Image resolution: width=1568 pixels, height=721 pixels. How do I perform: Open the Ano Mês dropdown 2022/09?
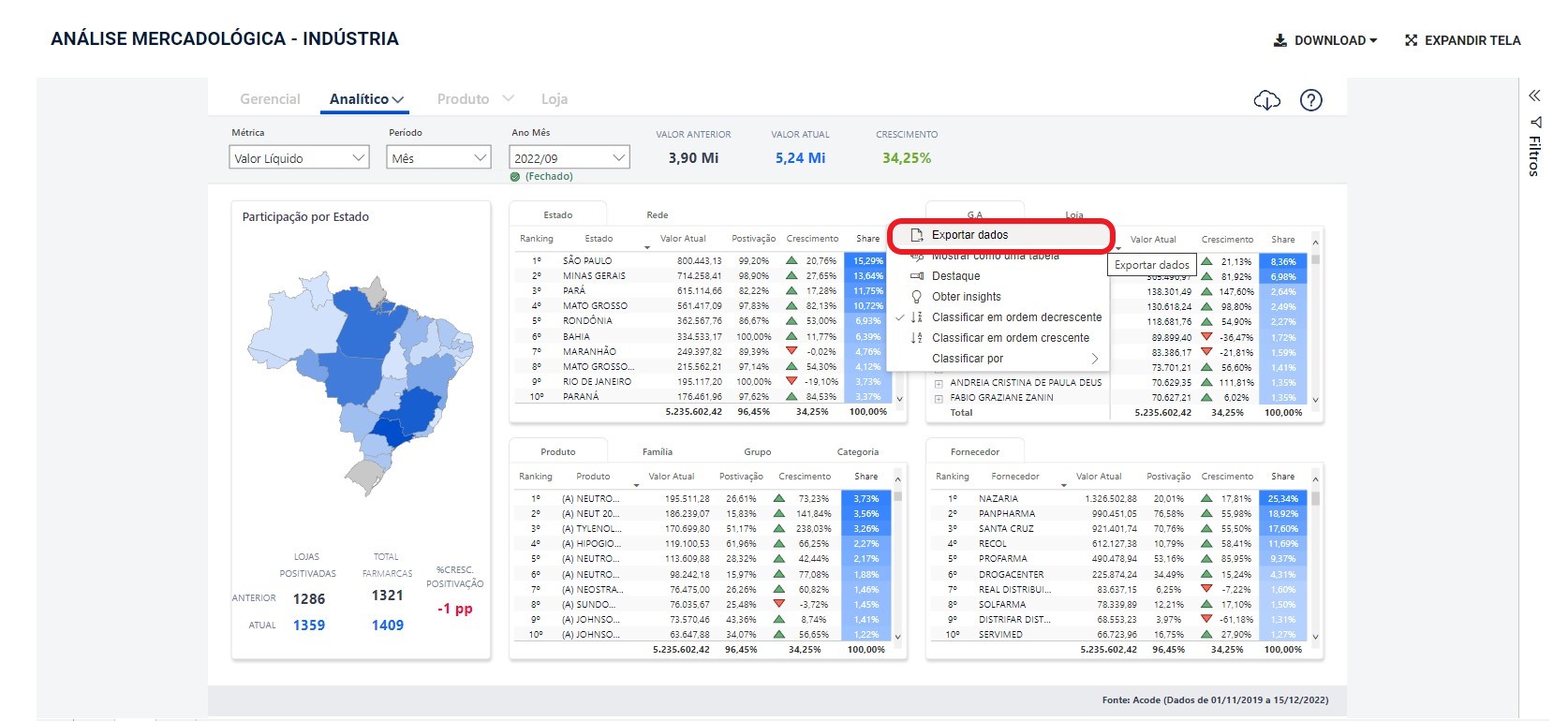click(569, 158)
